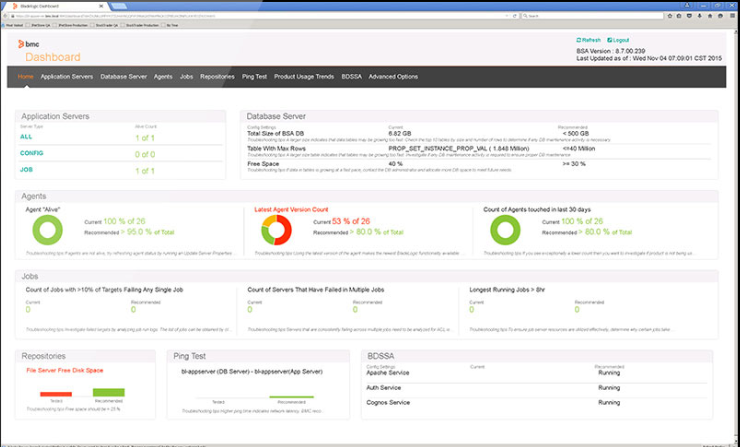Click the CONFIG server type link
Image resolution: width=740 pixels, height=447 pixels.
pos(32,153)
